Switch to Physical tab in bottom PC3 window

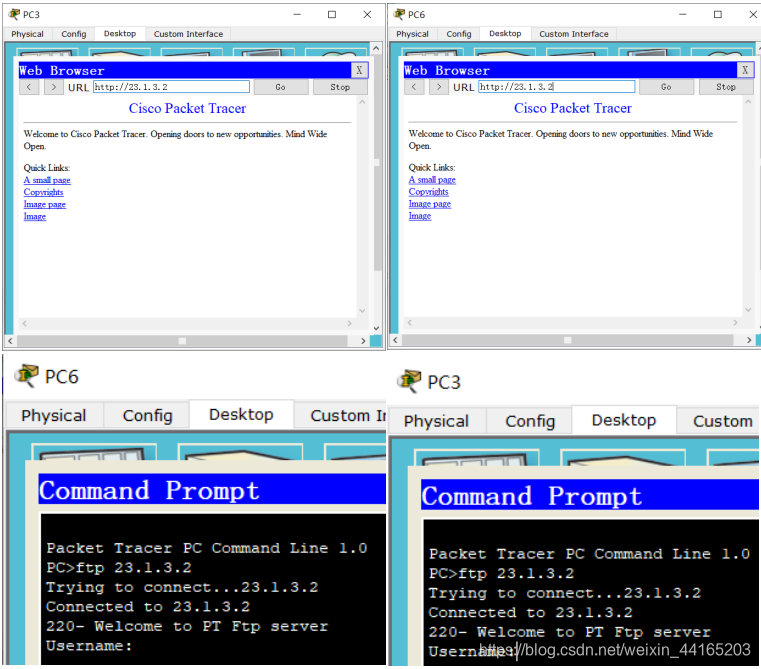436,421
